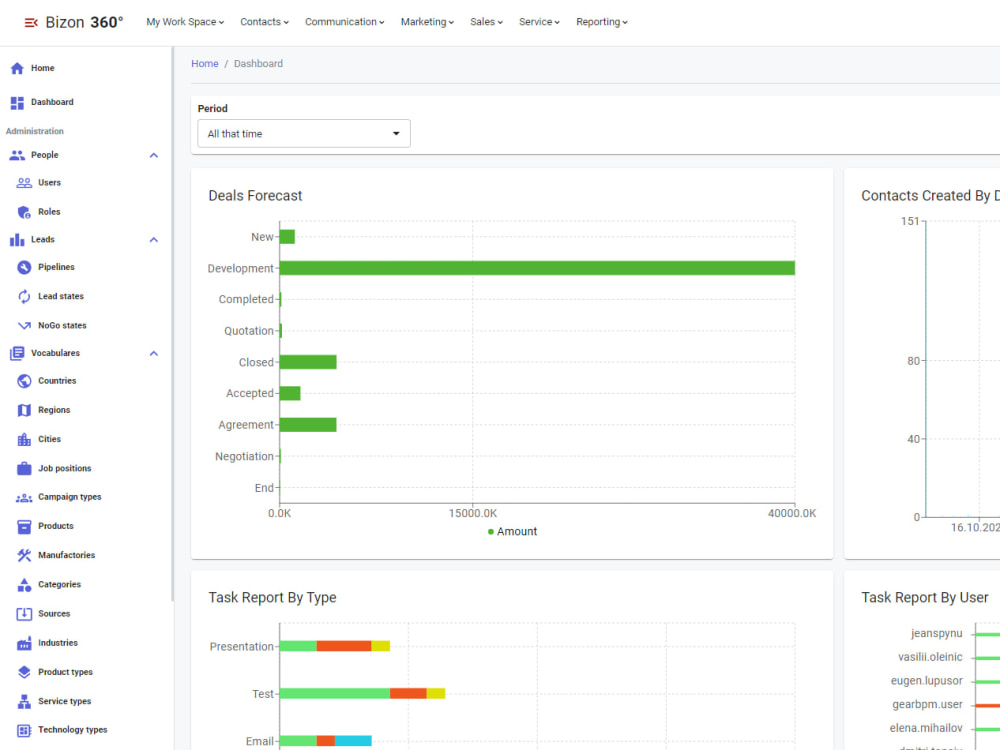1000x750 pixels.
Task: Click the 'Administration' sidebar section label
Action: (x=35, y=131)
